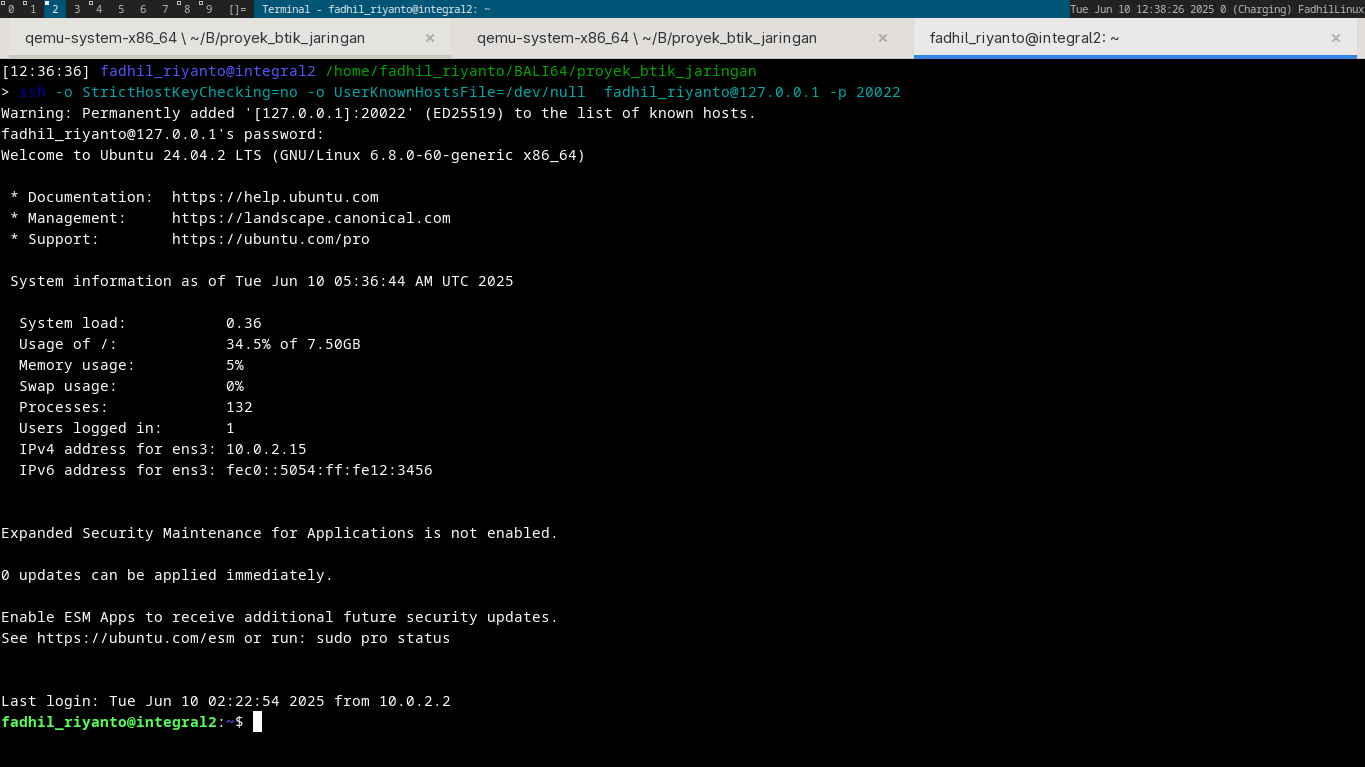Close the fadhil_riyanto@integral2 tab
Screen dimensions: 1365x767
[x=1336, y=38]
